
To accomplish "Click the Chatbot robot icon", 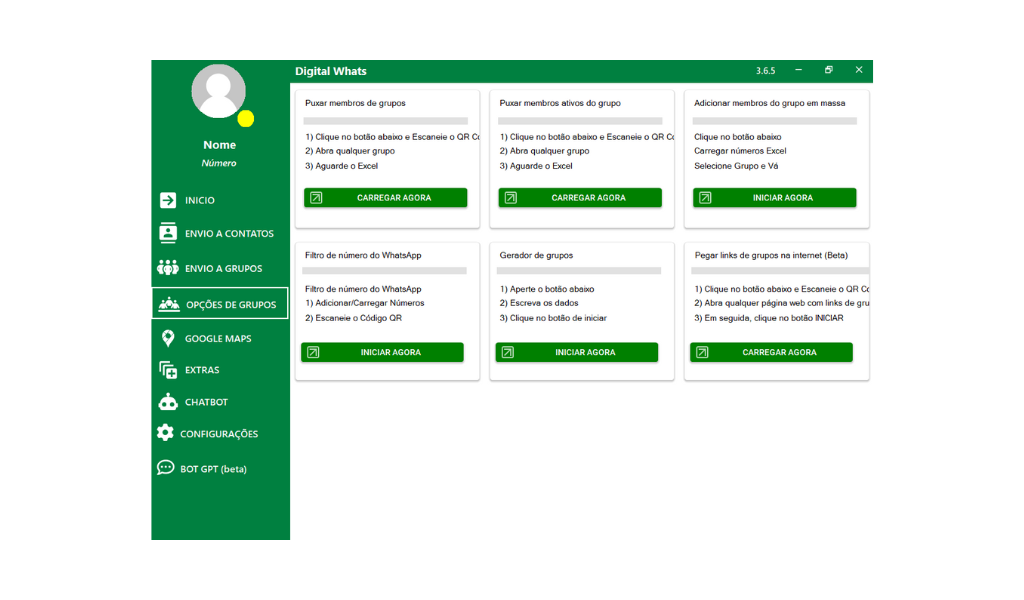I will click(x=168, y=402).
